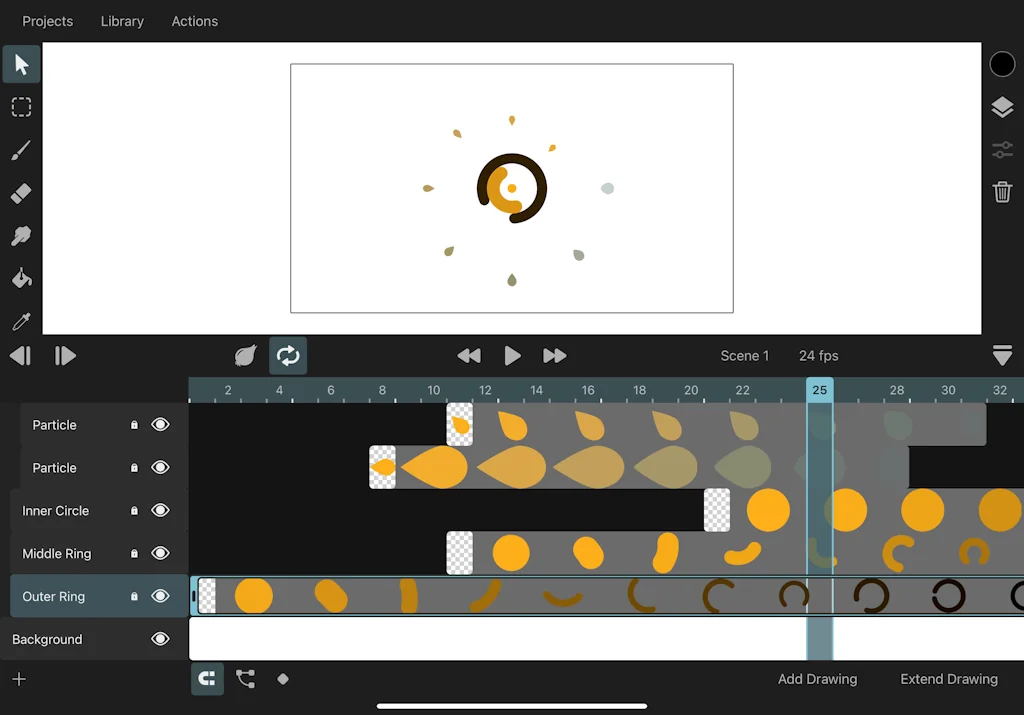1024x715 pixels.
Task: Select the smudge paint tool
Action: pyautogui.click(x=22, y=236)
